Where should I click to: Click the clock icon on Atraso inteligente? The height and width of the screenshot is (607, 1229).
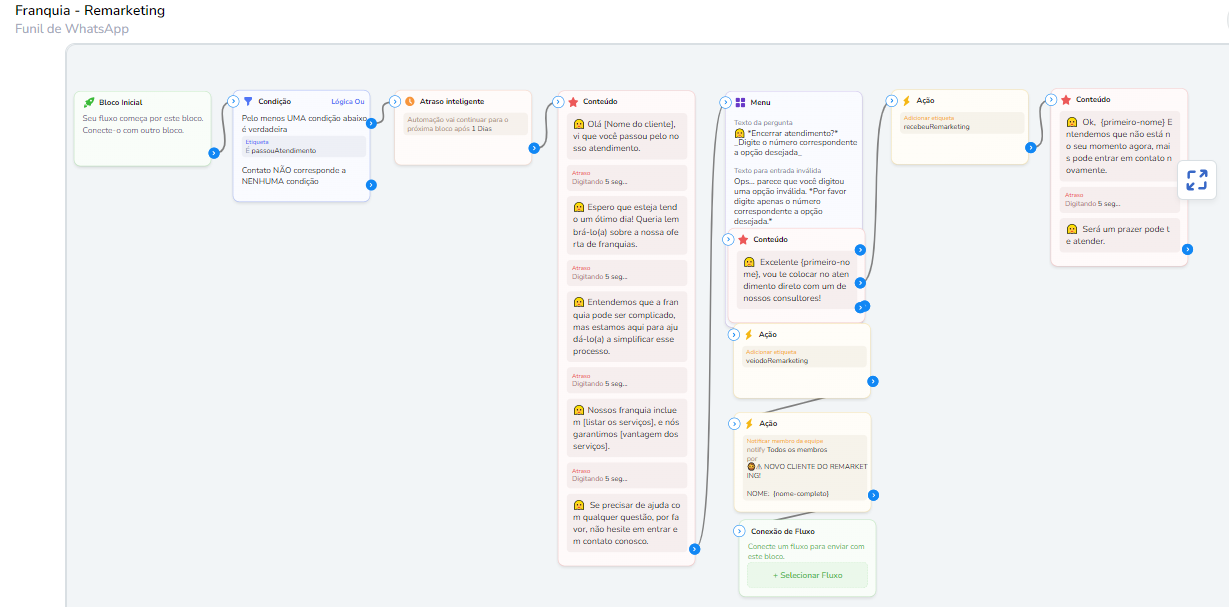pyautogui.click(x=410, y=101)
